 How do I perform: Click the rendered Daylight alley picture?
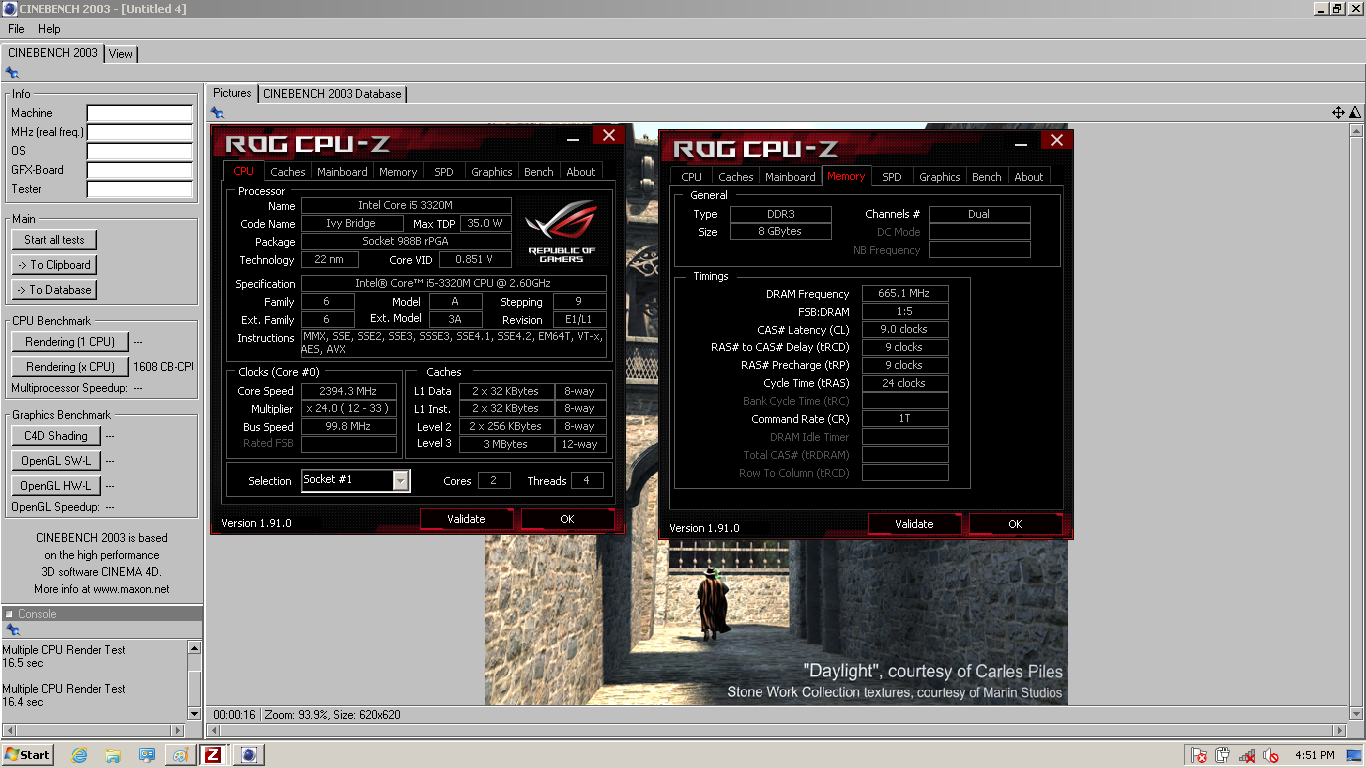[x=776, y=620]
